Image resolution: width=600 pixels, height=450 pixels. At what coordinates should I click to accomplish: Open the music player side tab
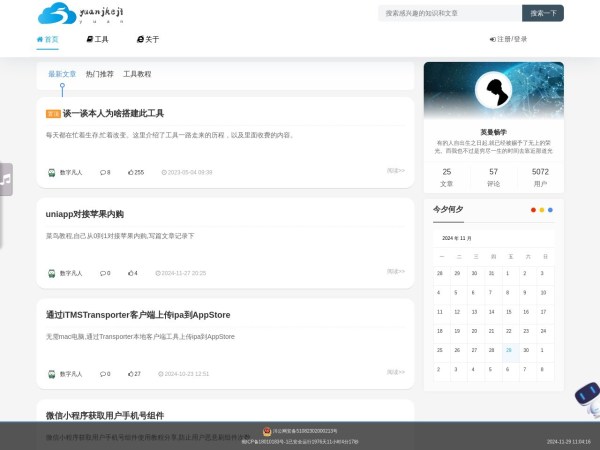[x=6, y=179]
